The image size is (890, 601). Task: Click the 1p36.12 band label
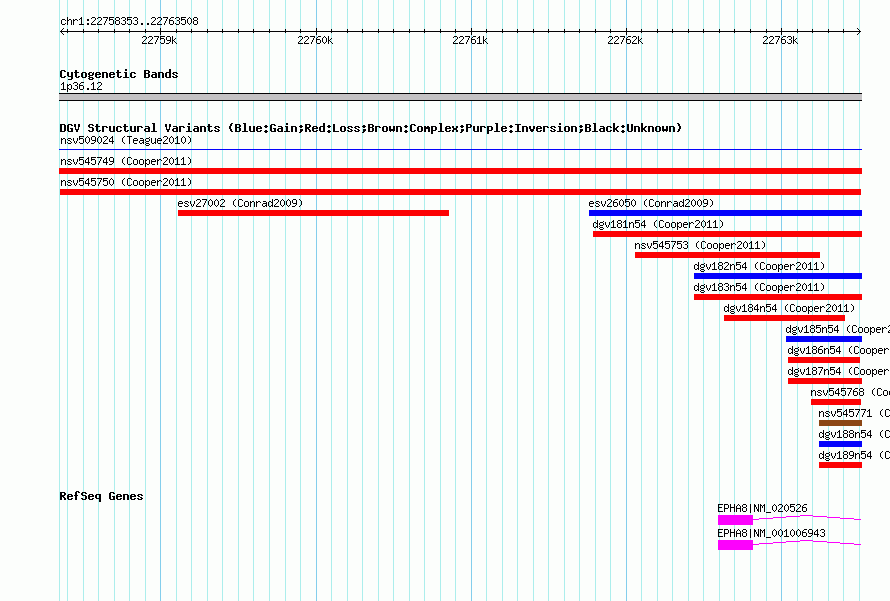(x=81, y=87)
